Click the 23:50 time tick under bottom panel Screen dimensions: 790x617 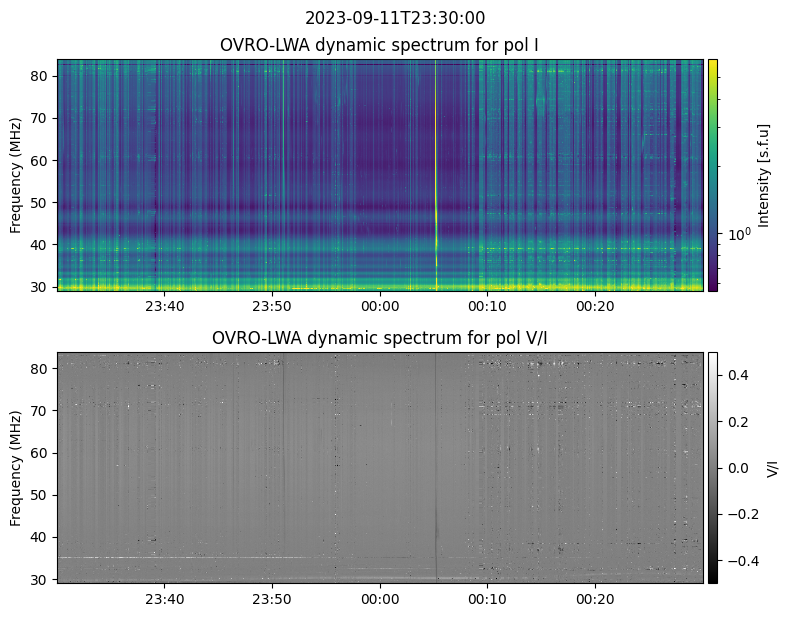click(272, 599)
